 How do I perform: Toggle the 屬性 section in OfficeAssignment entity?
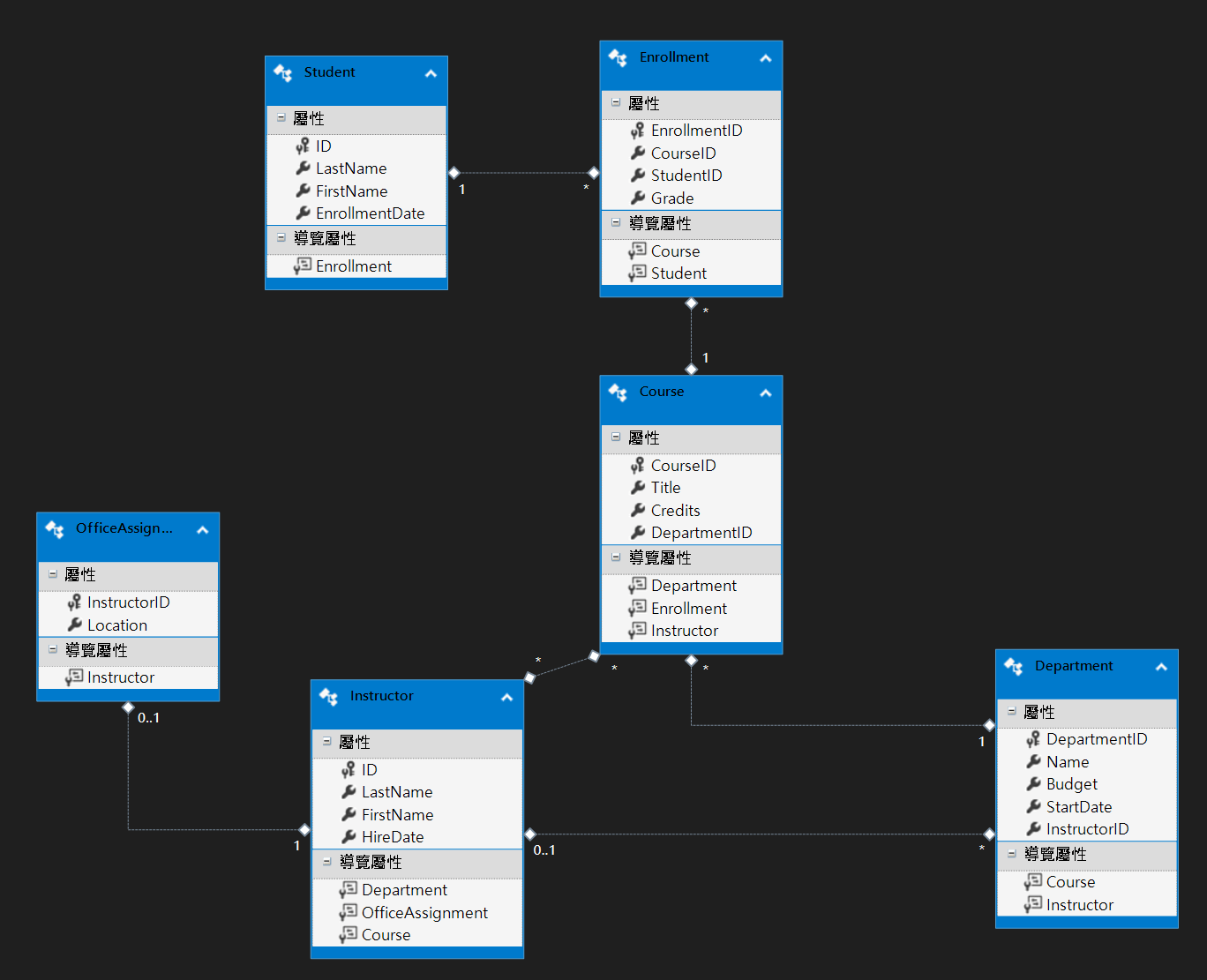click(53, 574)
